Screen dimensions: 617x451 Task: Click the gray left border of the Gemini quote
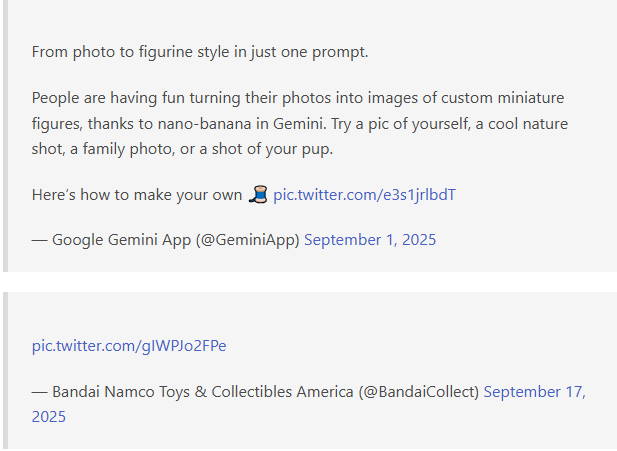4,135
